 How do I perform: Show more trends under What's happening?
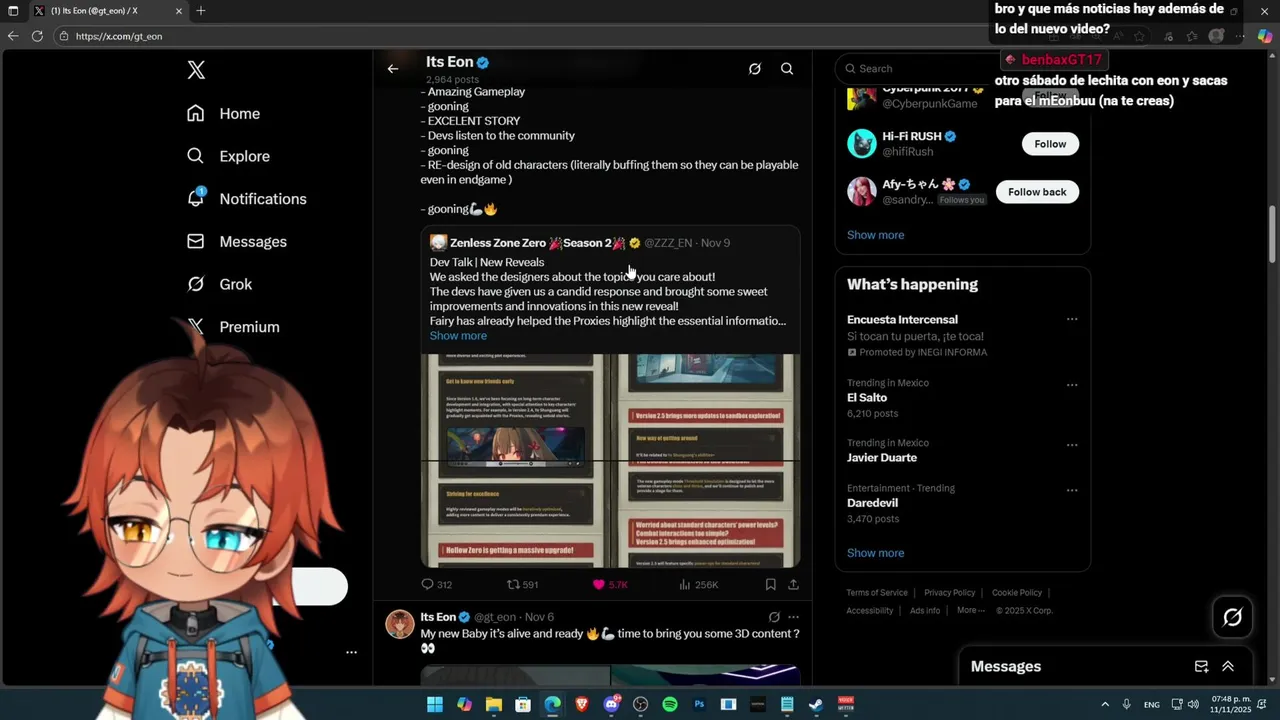875,553
